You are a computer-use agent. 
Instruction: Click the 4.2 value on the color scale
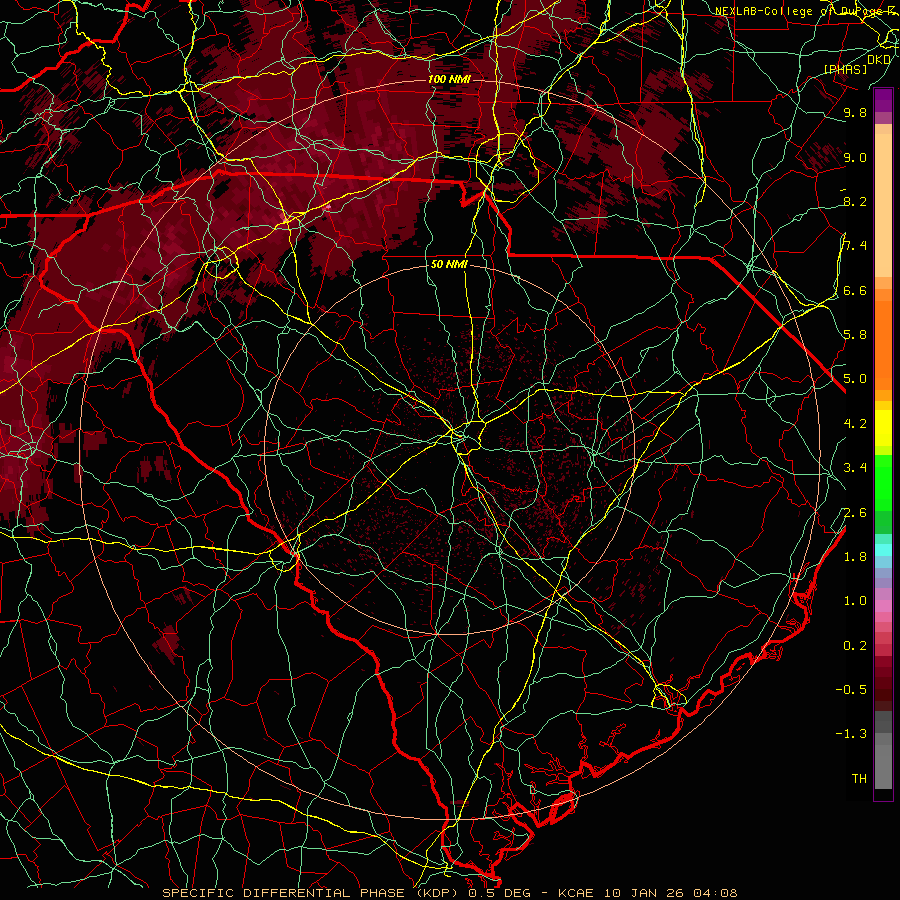coord(855,424)
